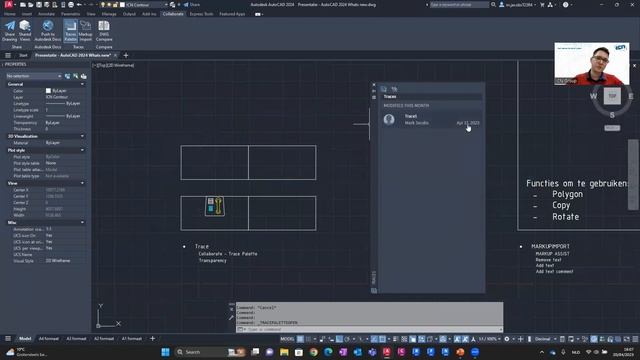This screenshot has width=640, height=360.
Task: Open the Home ribbon tab
Action: (x=10, y=14)
